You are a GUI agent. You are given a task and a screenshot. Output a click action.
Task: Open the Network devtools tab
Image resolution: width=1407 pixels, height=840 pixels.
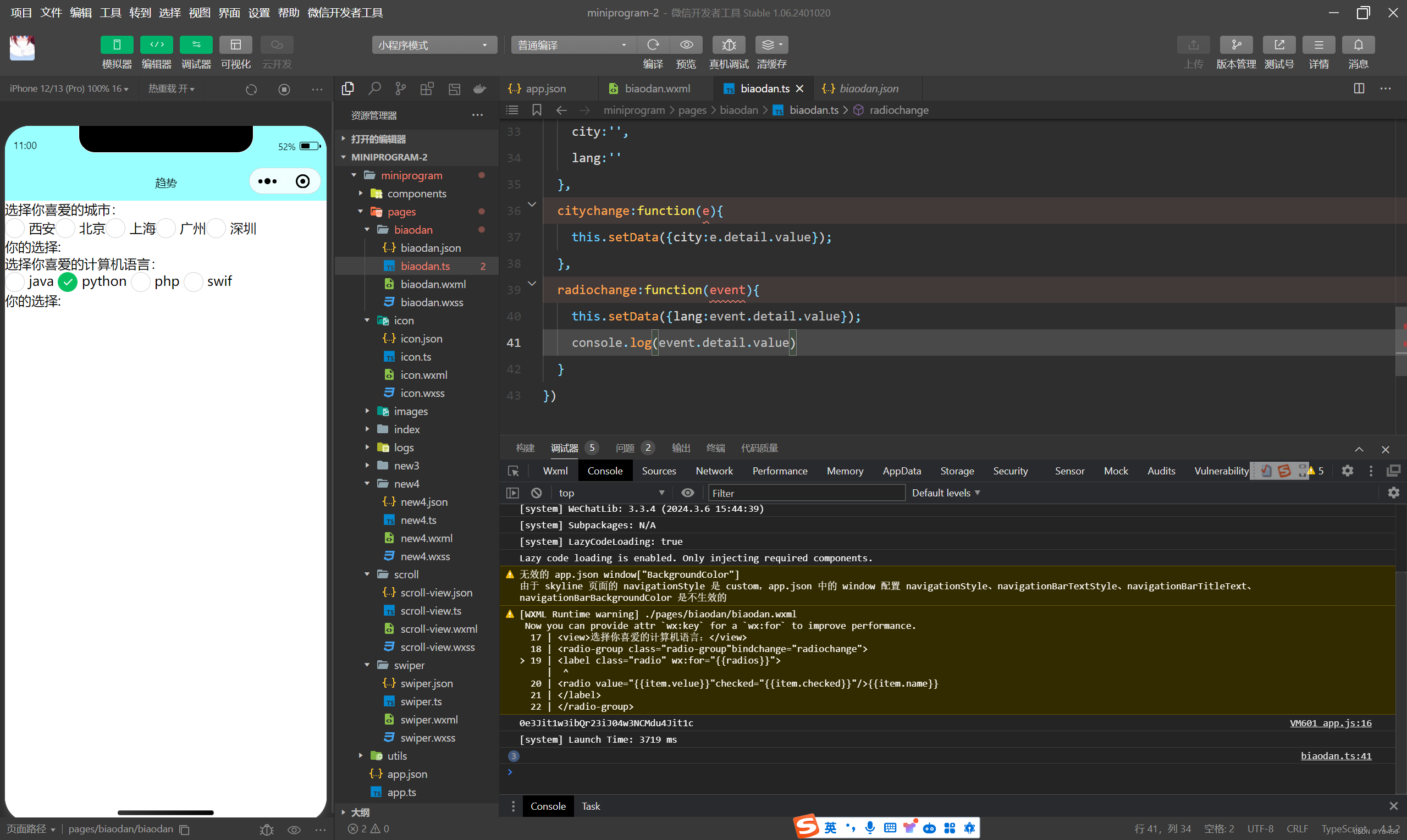pyautogui.click(x=714, y=471)
